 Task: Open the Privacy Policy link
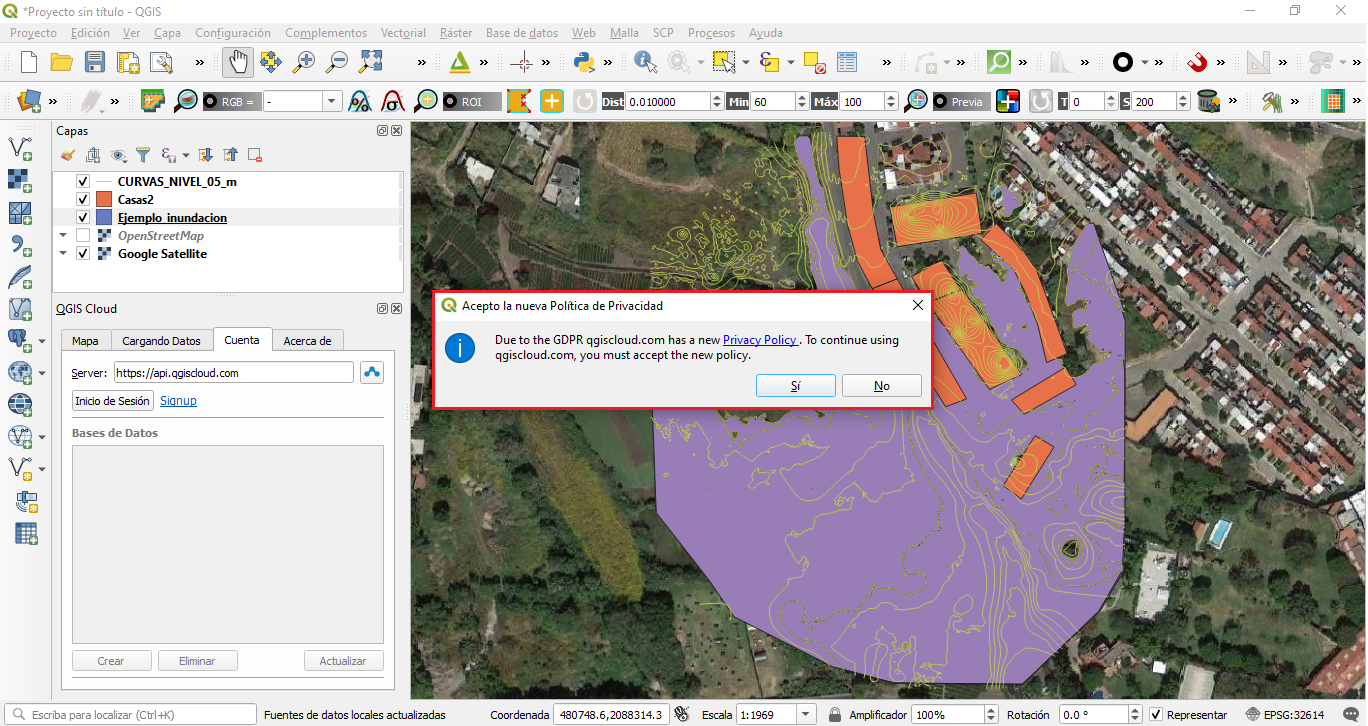click(759, 340)
